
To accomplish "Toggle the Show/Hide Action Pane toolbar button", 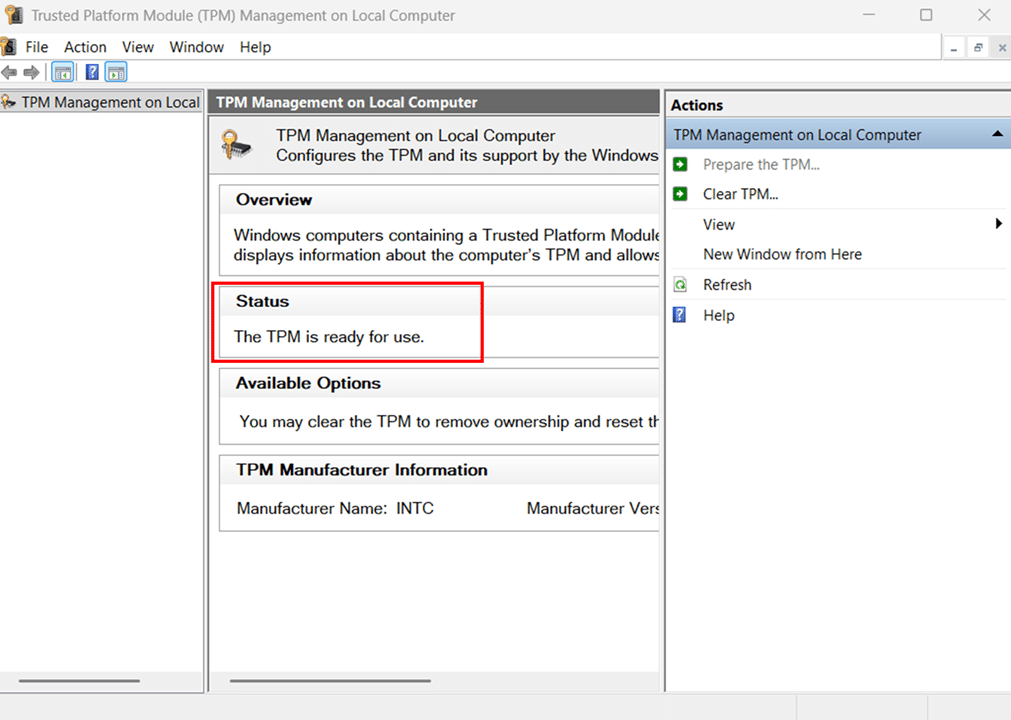I will pyautogui.click(x=116, y=72).
